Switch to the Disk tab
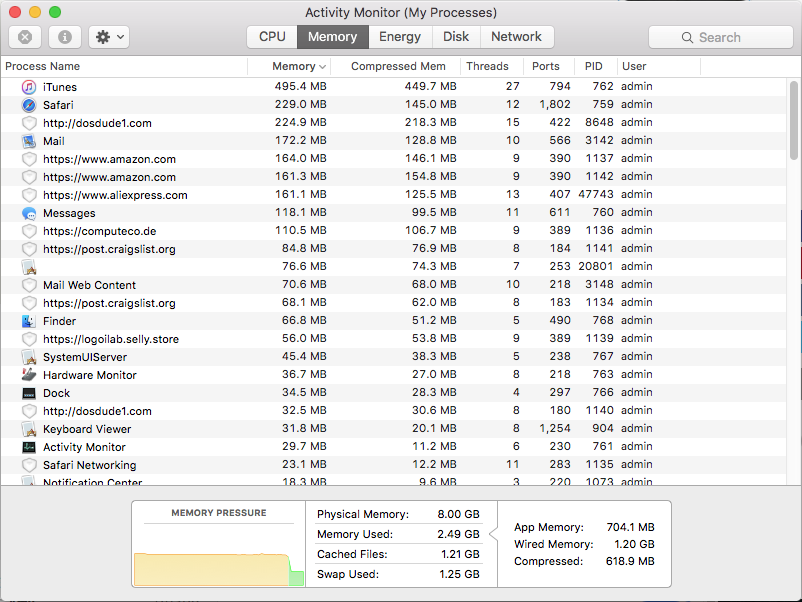The width and height of the screenshot is (802, 602). (x=456, y=37)
